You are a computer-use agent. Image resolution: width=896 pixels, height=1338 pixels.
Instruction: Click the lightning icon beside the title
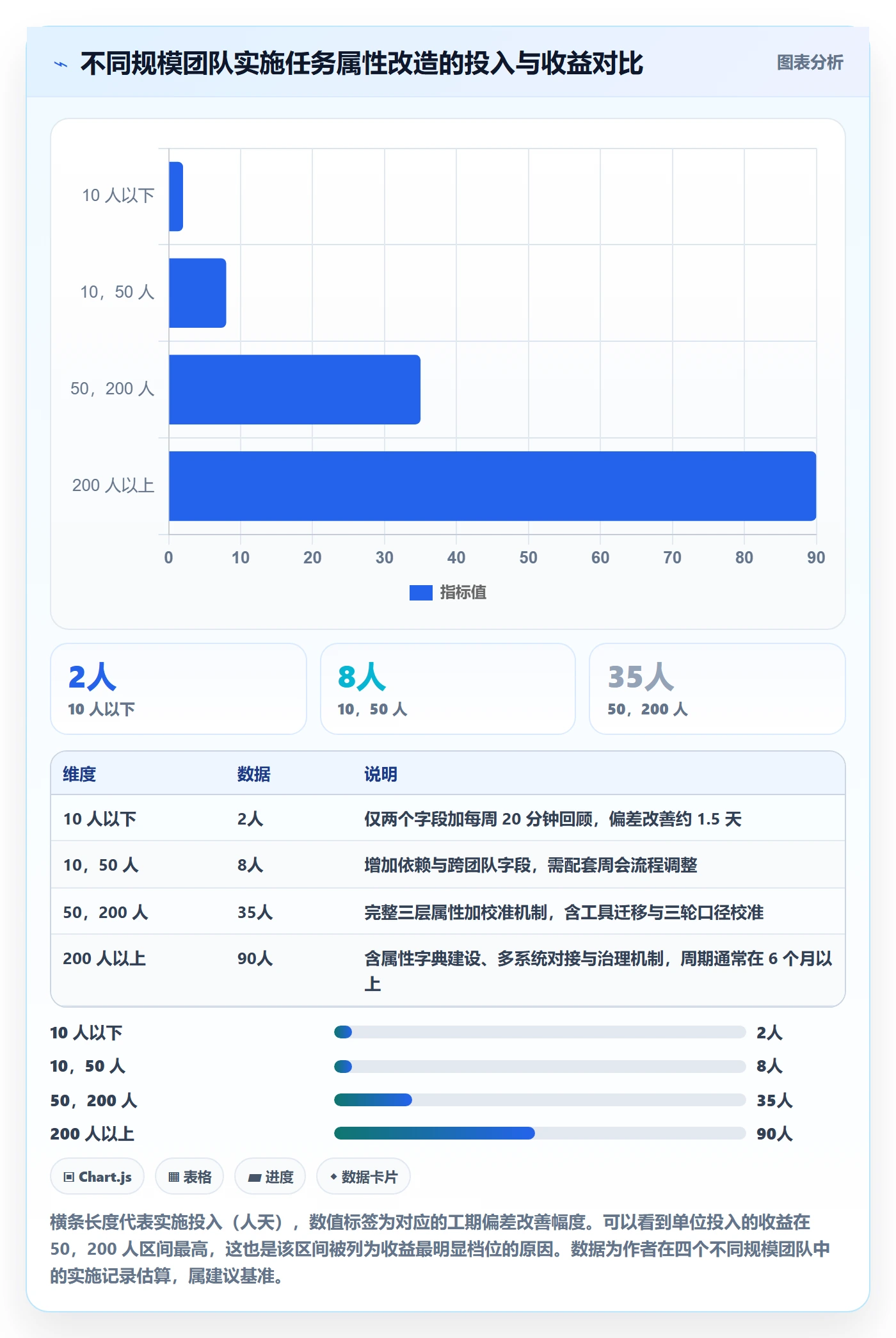pos(61,64)
